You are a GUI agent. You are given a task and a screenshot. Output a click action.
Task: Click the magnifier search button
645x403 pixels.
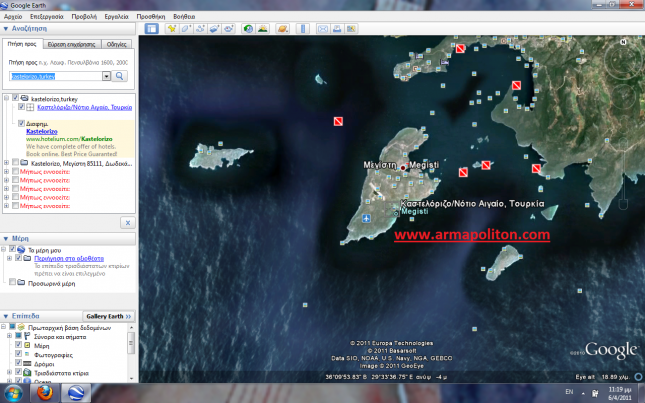[120, 76]
